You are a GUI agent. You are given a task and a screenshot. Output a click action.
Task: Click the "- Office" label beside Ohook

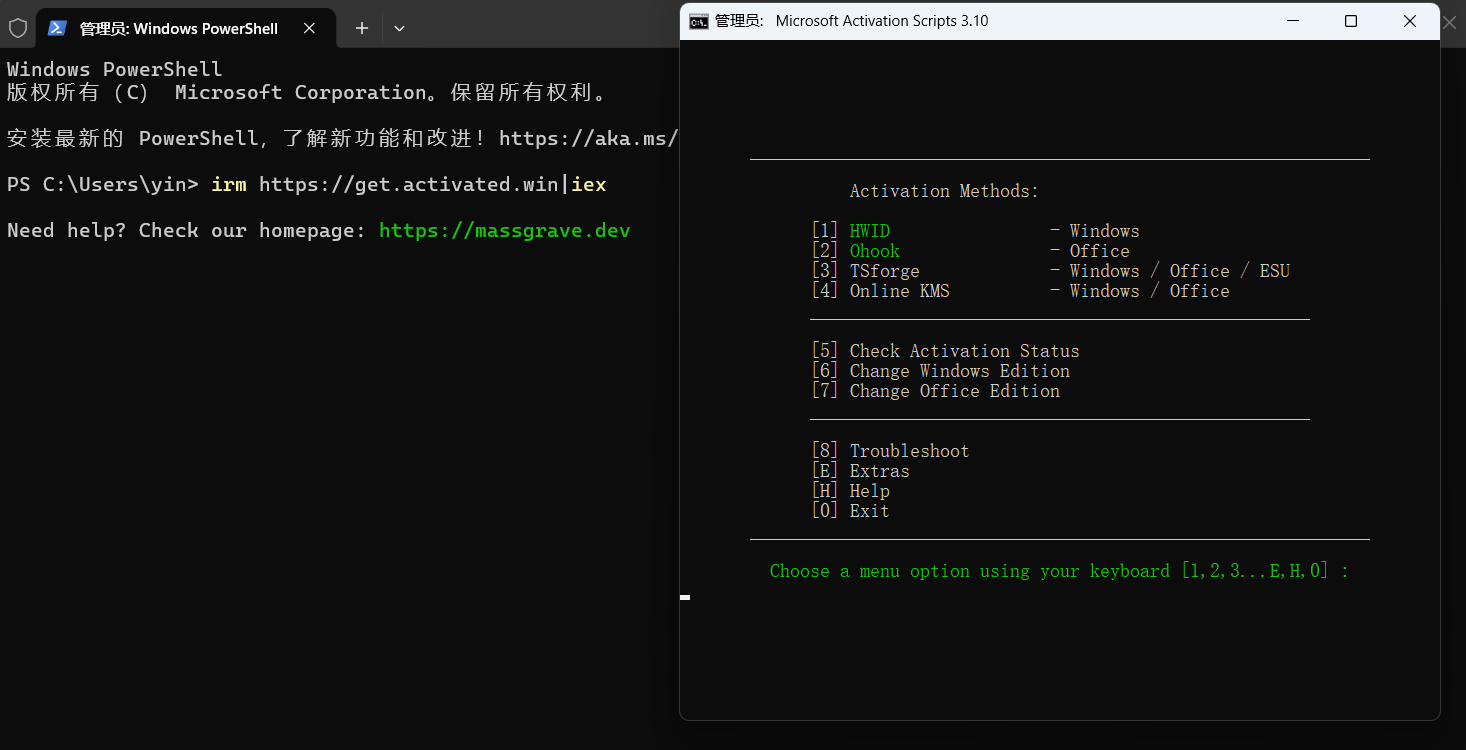tap(1090, 251)
